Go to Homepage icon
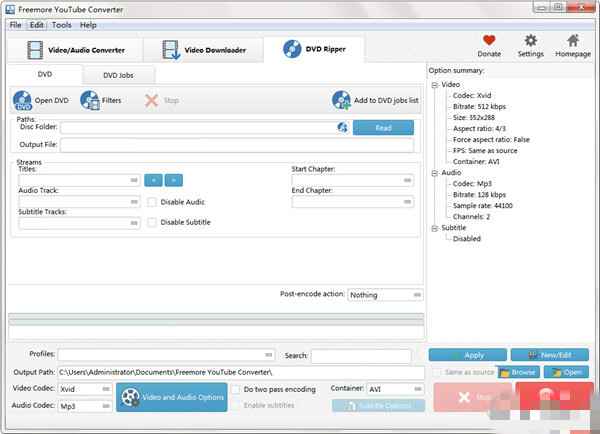 (x=573, y=42)
